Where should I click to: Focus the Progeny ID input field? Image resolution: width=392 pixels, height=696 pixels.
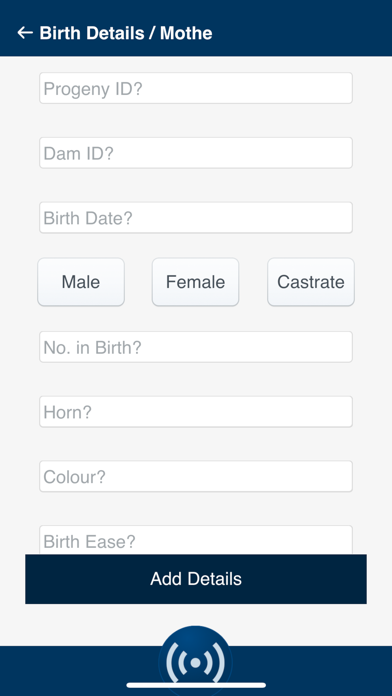click(x=196, y=88)
